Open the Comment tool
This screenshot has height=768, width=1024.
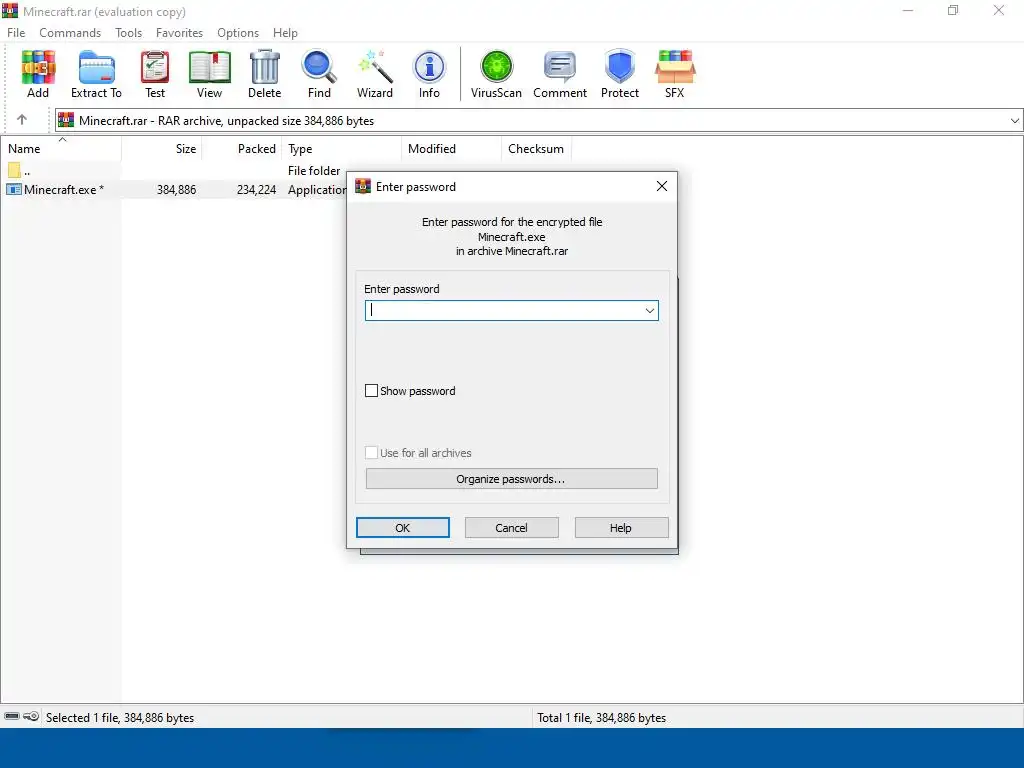[x=560, y=73]
